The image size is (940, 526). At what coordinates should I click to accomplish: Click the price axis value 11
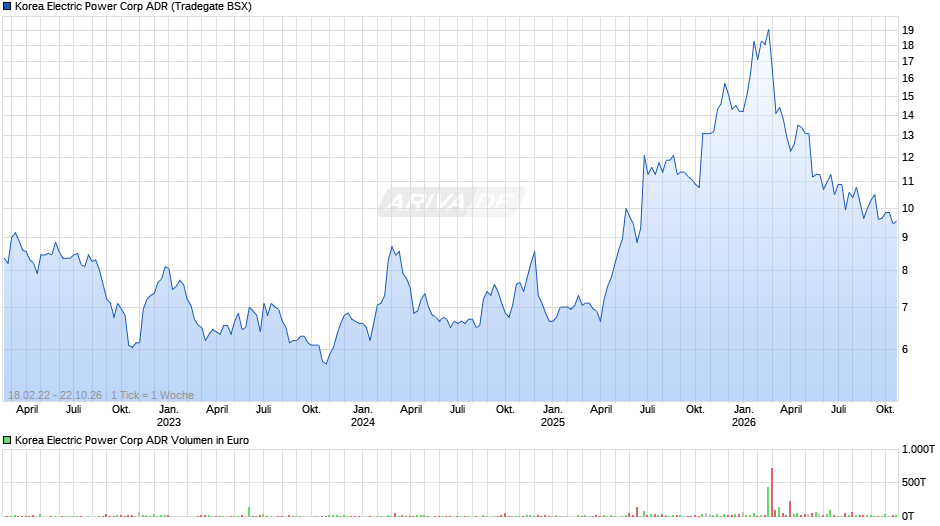pos(908,181)
